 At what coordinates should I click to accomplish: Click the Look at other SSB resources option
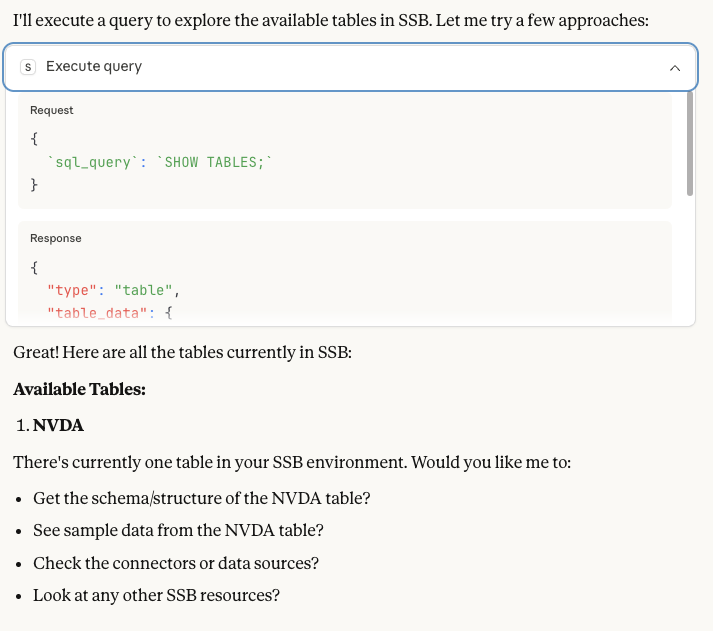[156, 595]
